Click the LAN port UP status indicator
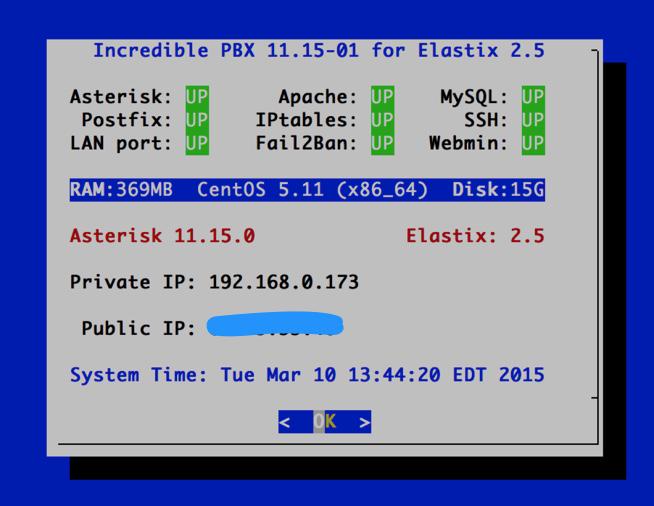Image resolution: width=654 pixels, height=506 pixels. (197, 143)
